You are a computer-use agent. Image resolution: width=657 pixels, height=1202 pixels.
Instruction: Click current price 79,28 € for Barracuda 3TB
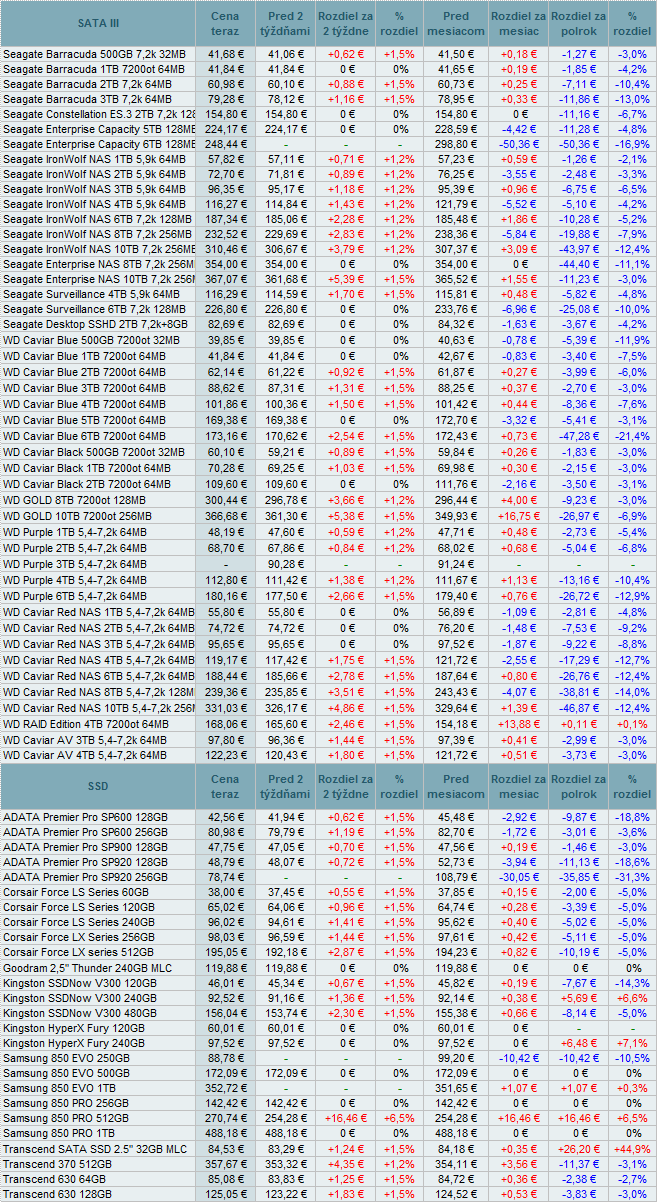pos(225,100)
